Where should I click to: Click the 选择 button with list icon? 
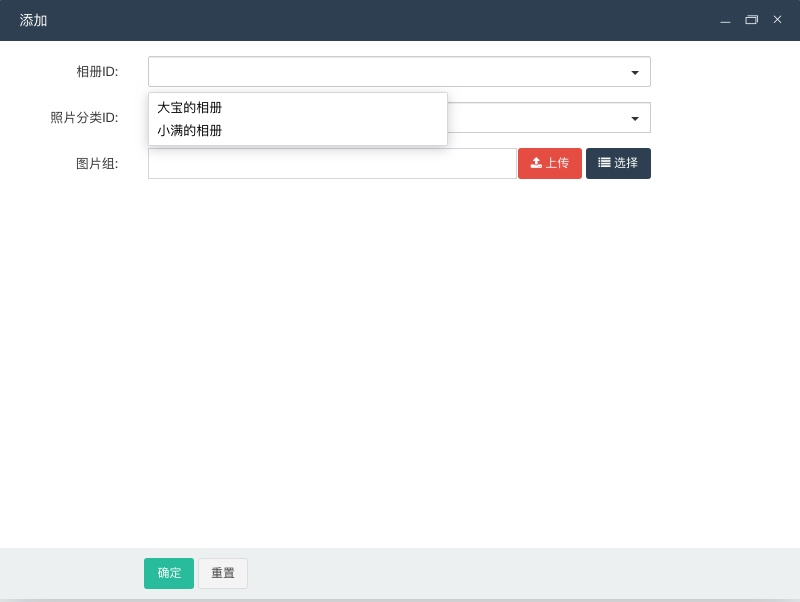(618, 163)
